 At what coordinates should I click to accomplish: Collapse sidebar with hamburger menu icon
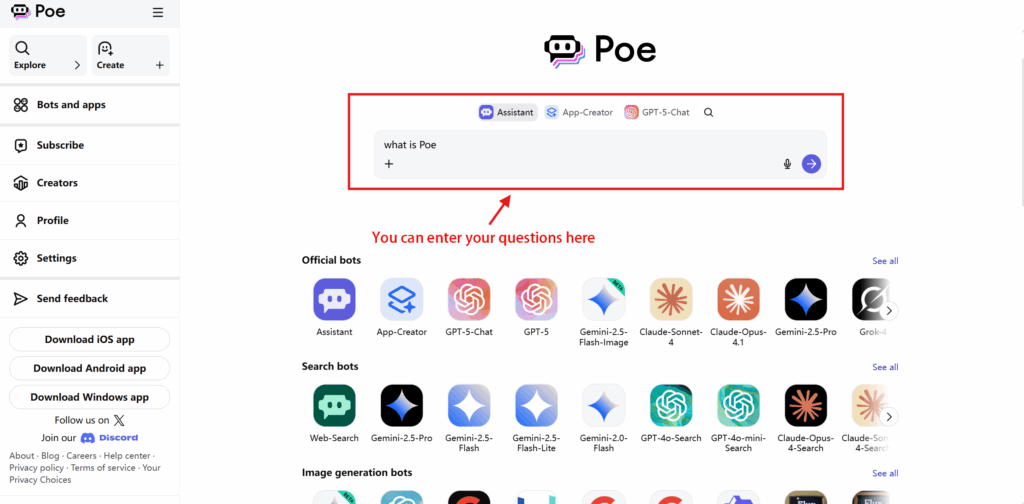pos(158,12)
